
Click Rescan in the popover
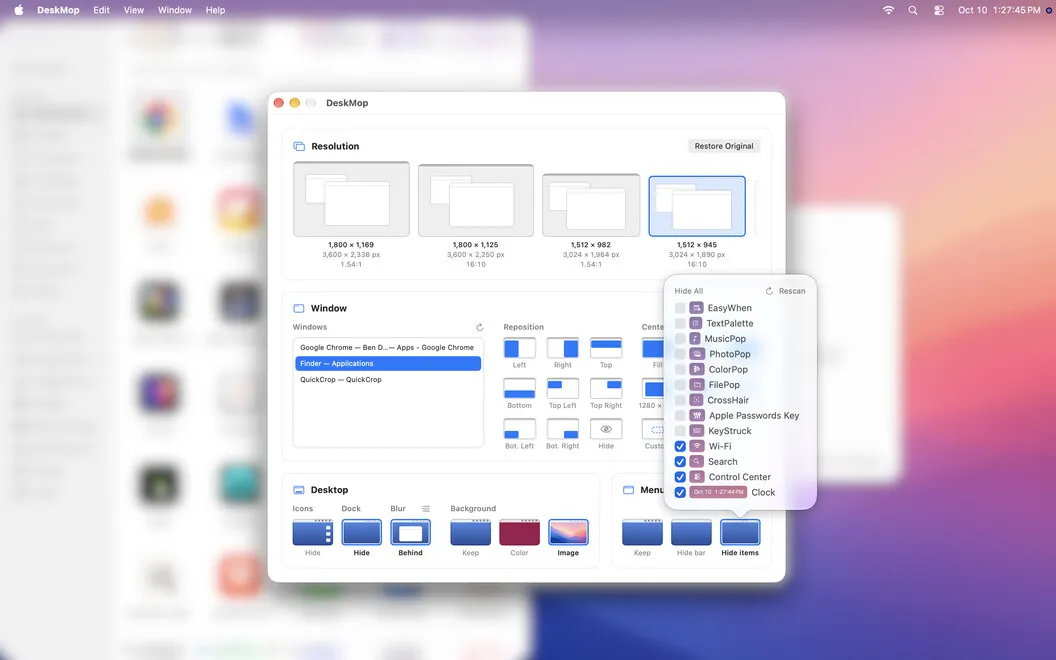click(x=785, y=291)
